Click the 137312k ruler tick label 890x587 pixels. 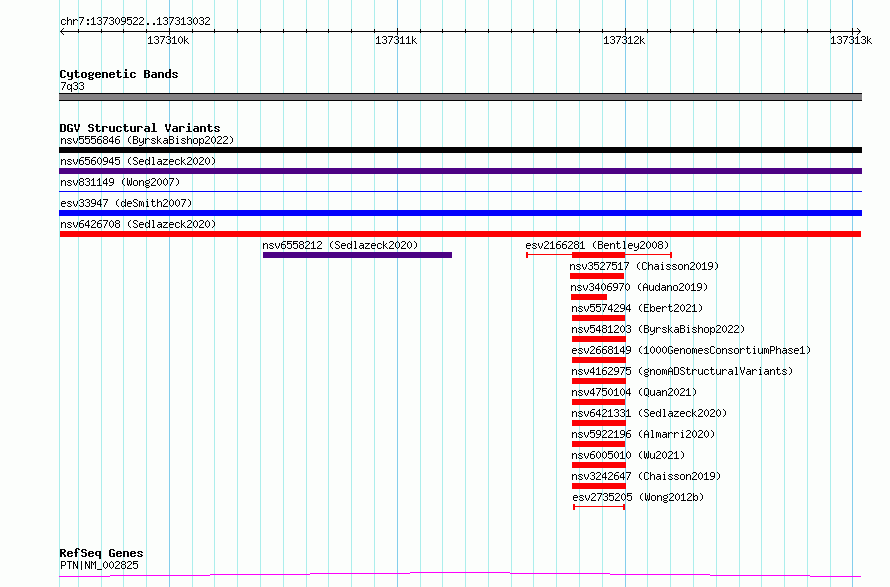coord(624,40)
